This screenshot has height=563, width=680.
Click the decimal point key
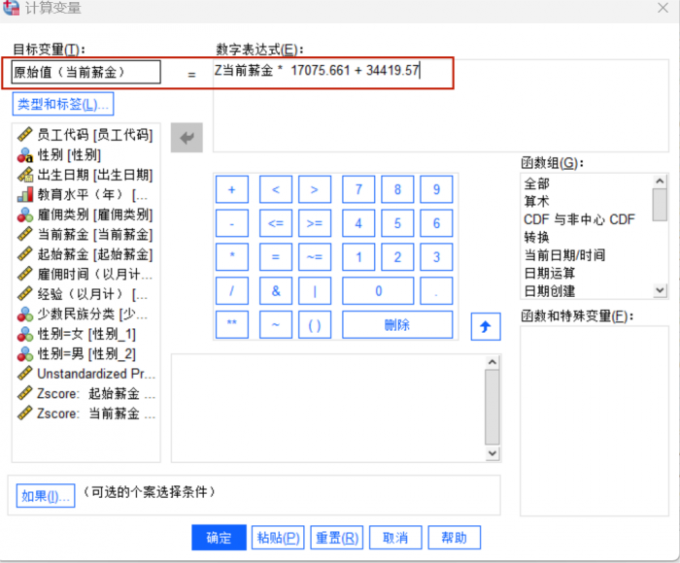437,291
